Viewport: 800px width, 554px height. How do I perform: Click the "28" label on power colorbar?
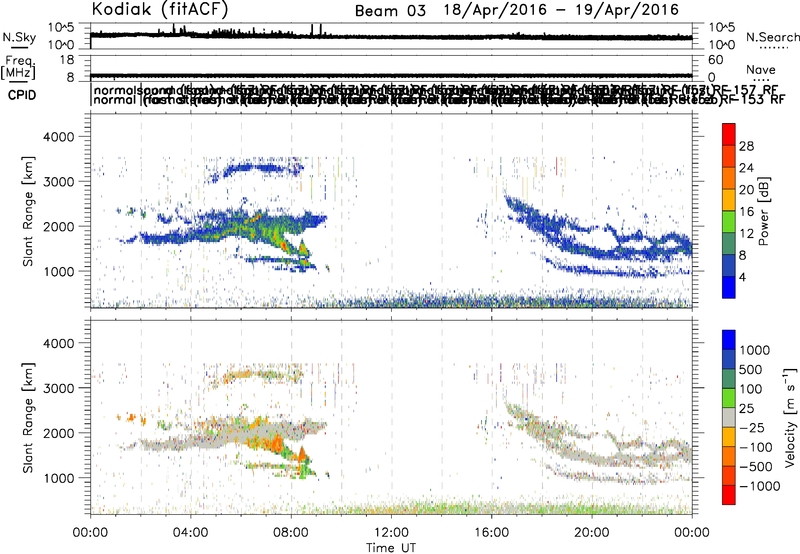tap(746, 146)
